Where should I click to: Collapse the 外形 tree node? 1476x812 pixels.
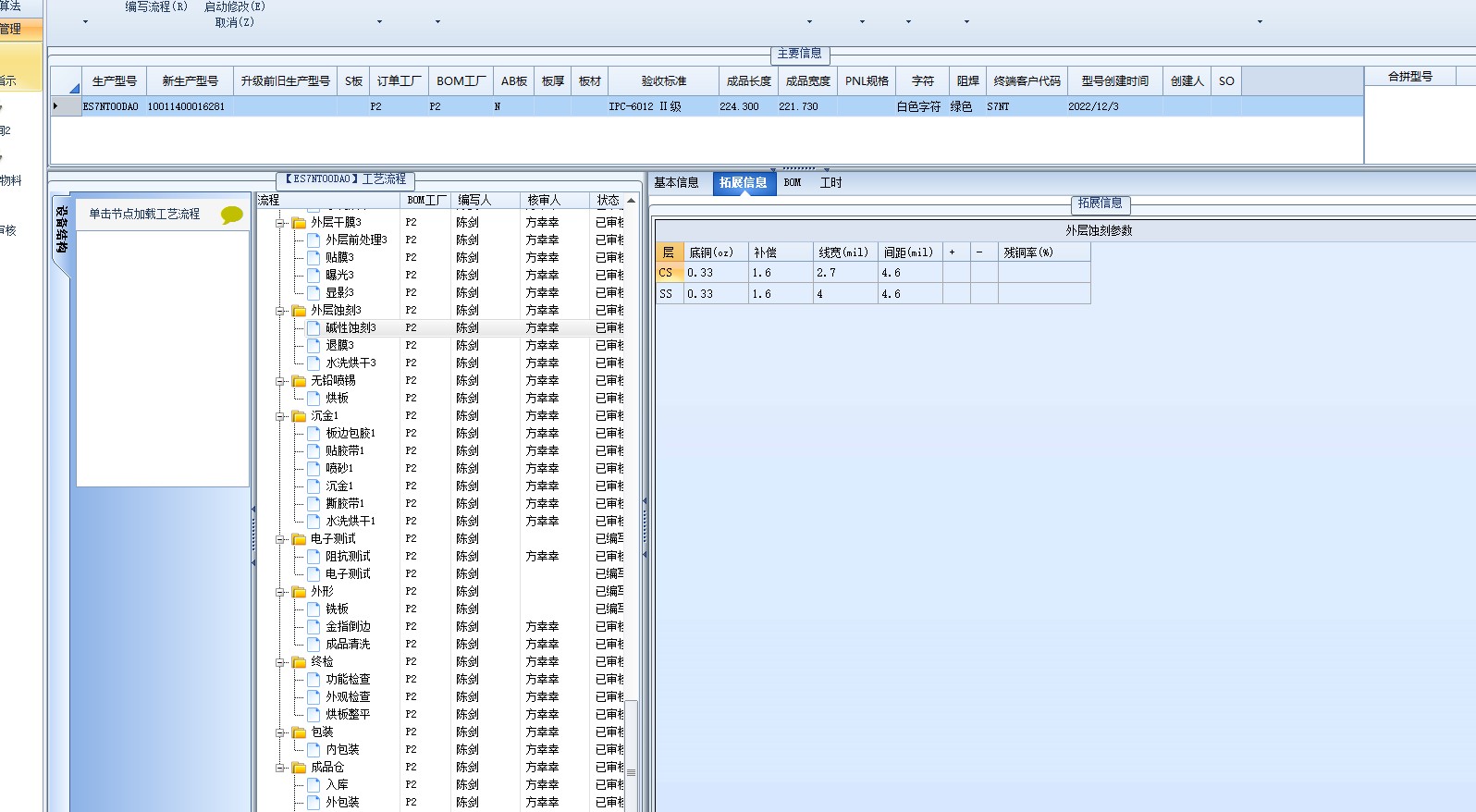(280, 592)
